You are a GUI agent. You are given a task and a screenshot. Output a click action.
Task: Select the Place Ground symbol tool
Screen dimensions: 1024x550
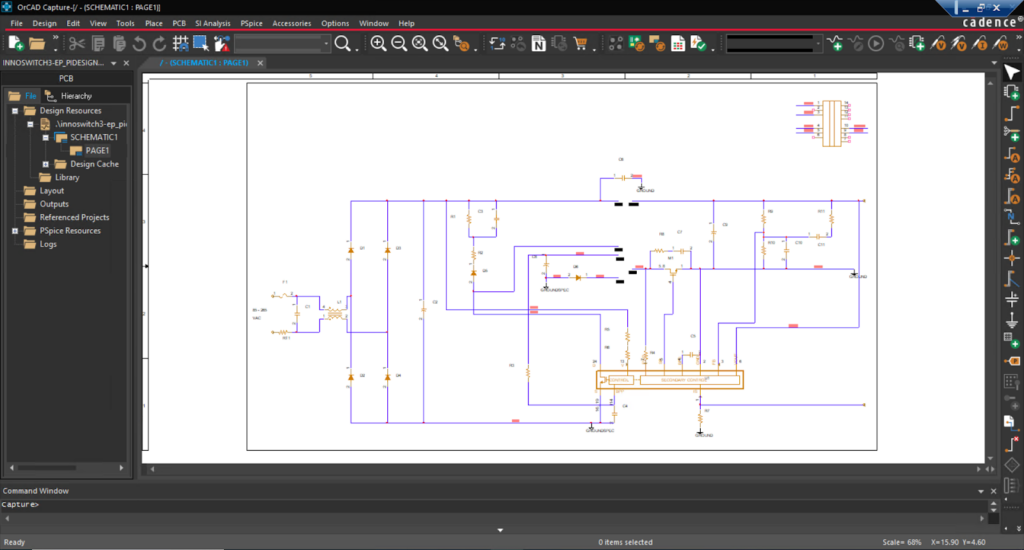point(1012,320)
